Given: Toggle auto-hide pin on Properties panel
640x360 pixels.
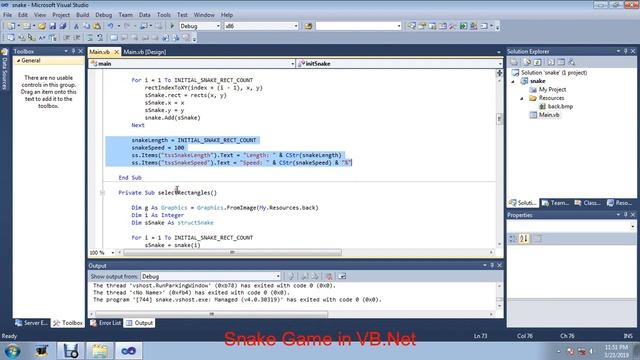Looking at the screenshot, I should (626, 215).
